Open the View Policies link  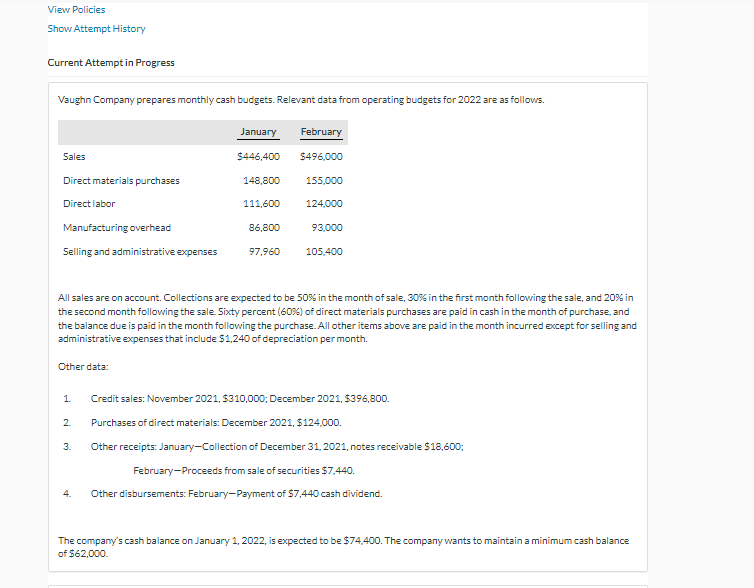coord(76,10)
